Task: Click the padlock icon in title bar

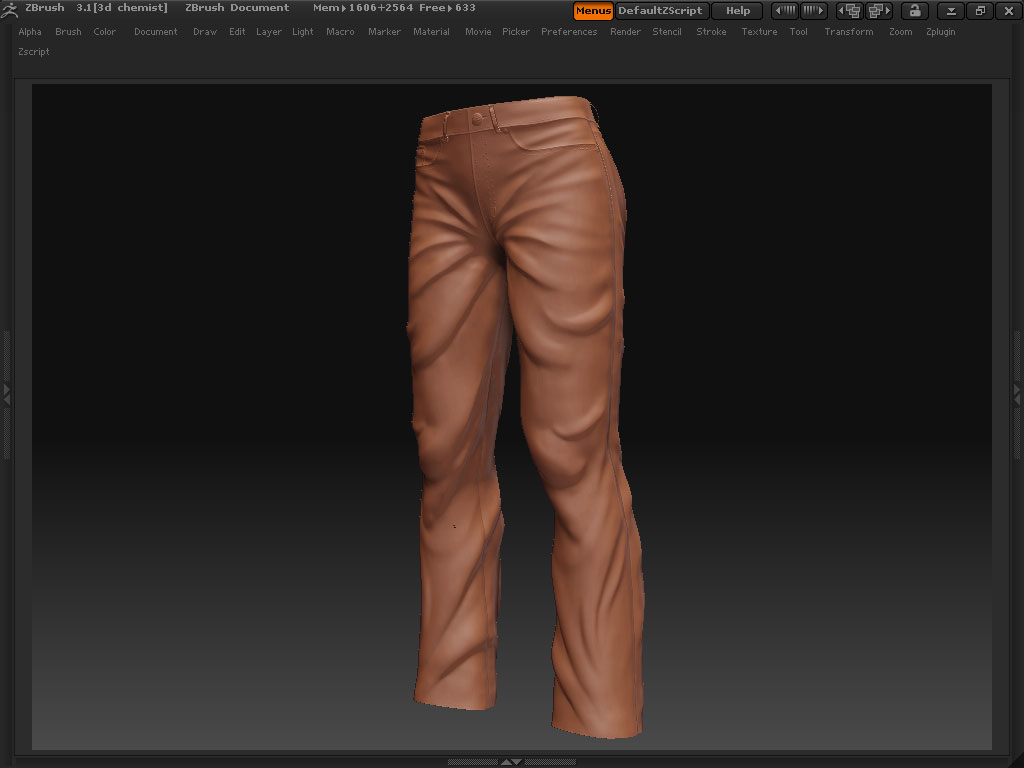Action: 915,10
